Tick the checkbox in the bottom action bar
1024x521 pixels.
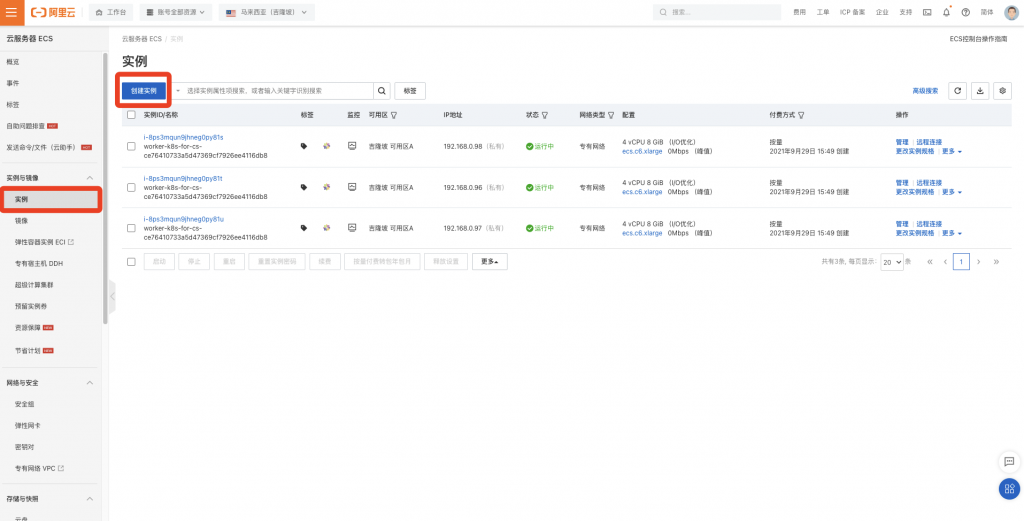(131, 262)
